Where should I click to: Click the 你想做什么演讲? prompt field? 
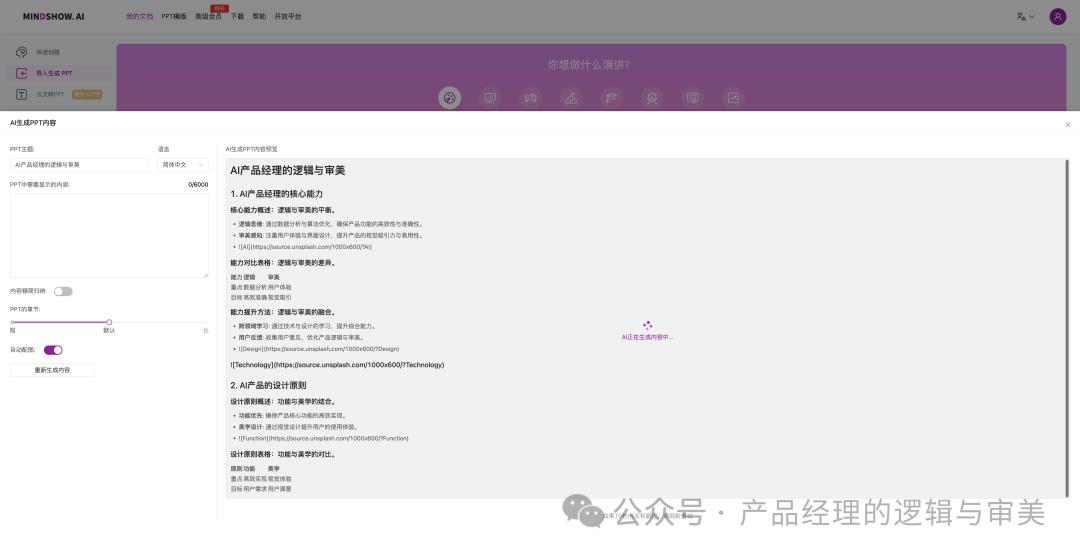tap(588, 65)
